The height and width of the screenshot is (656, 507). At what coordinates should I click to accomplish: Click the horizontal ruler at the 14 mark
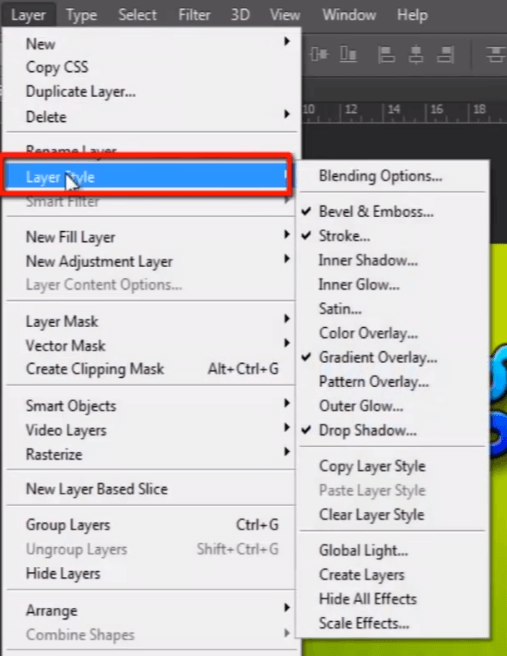point(393,110)
